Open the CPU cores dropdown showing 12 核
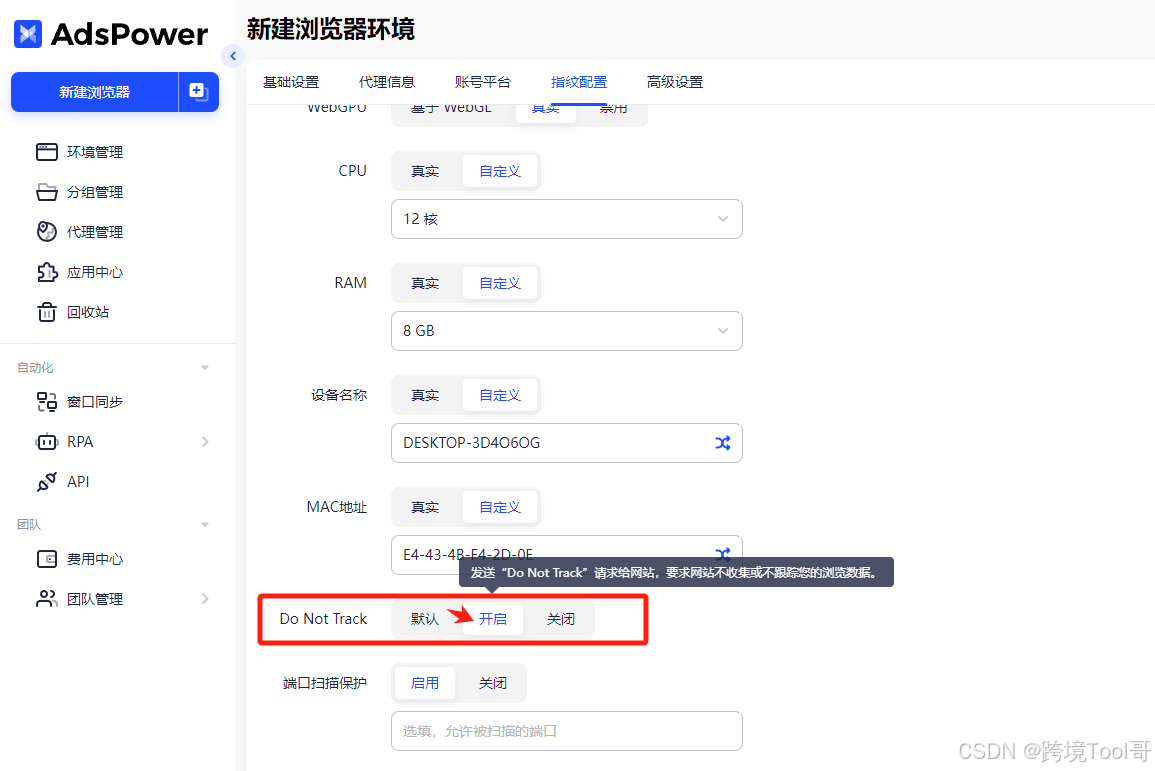The image size is (1155, 771). [x=566, y=219]
